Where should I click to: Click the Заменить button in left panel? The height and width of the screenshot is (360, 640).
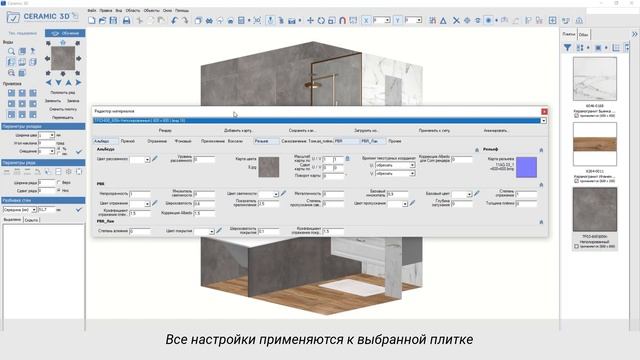point(53,101)
